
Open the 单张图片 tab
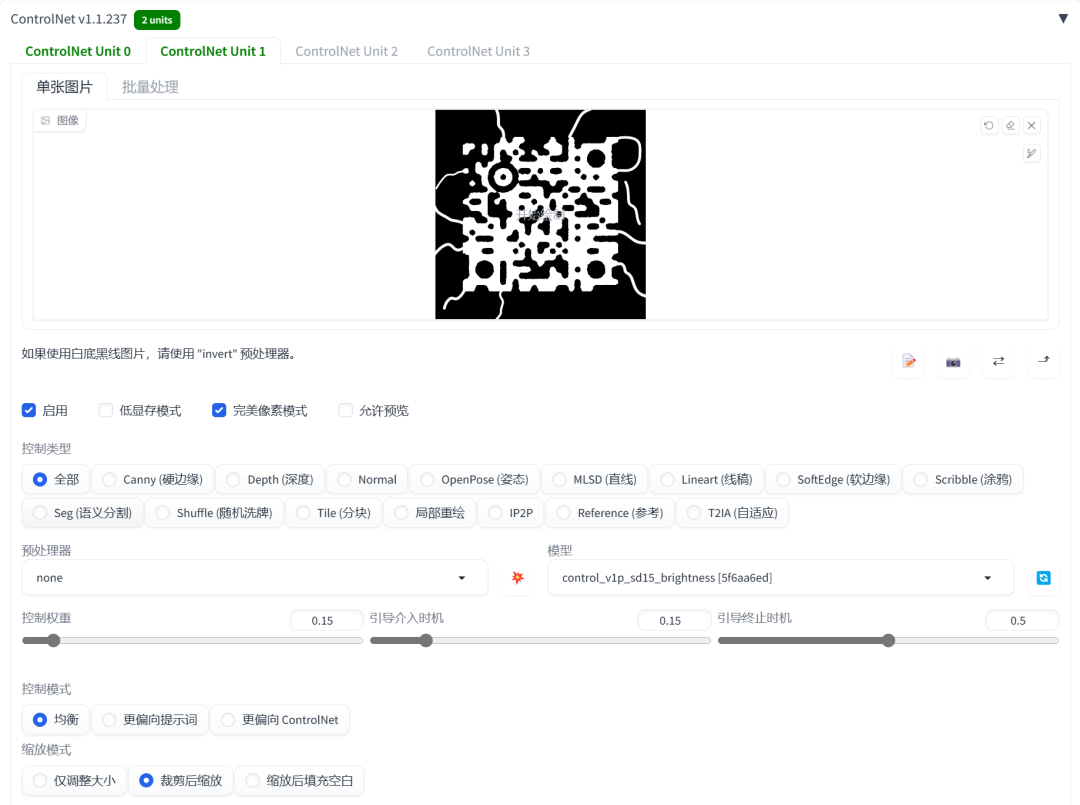[x=64, y=87]
